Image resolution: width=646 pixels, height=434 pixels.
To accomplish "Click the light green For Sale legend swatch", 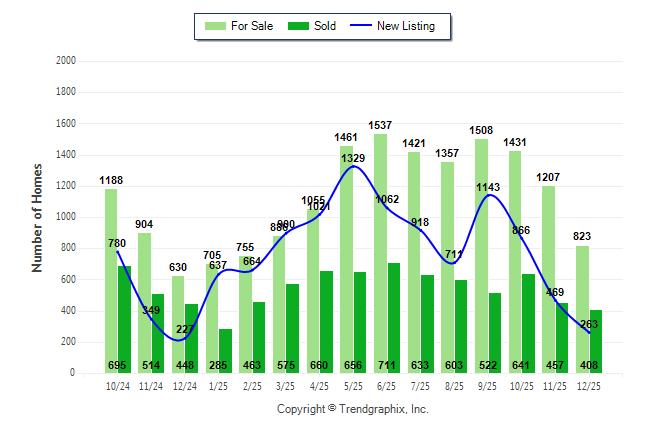I will 215,26.
